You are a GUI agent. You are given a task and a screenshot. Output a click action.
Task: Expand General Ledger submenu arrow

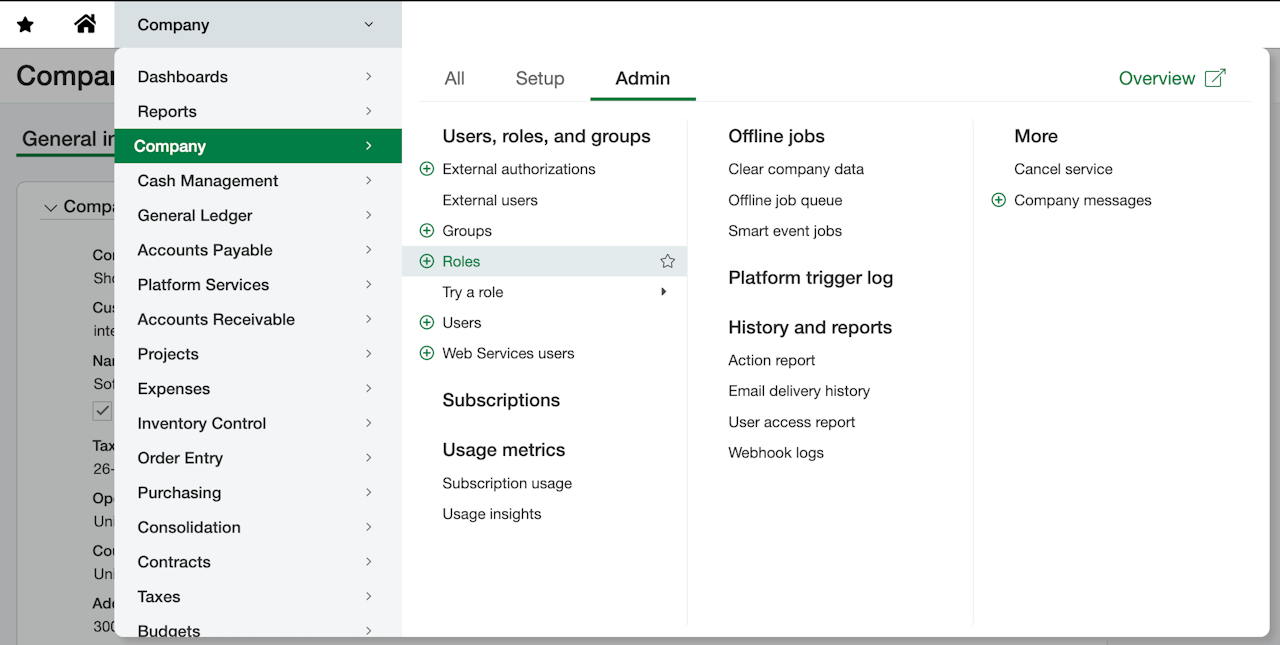(369, 215)
